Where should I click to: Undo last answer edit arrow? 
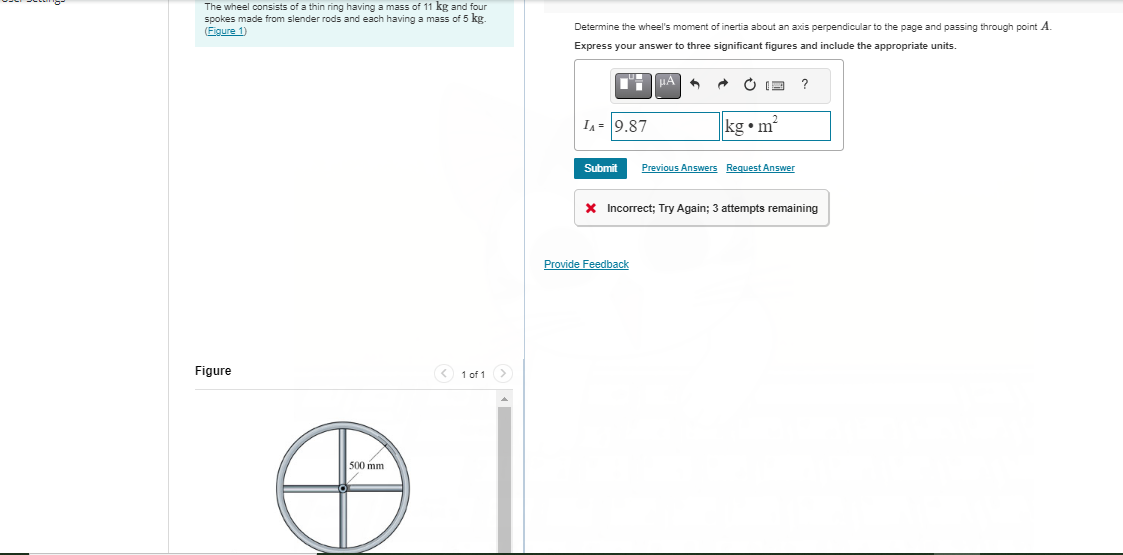pyautogui.click(x=694, y=85)
